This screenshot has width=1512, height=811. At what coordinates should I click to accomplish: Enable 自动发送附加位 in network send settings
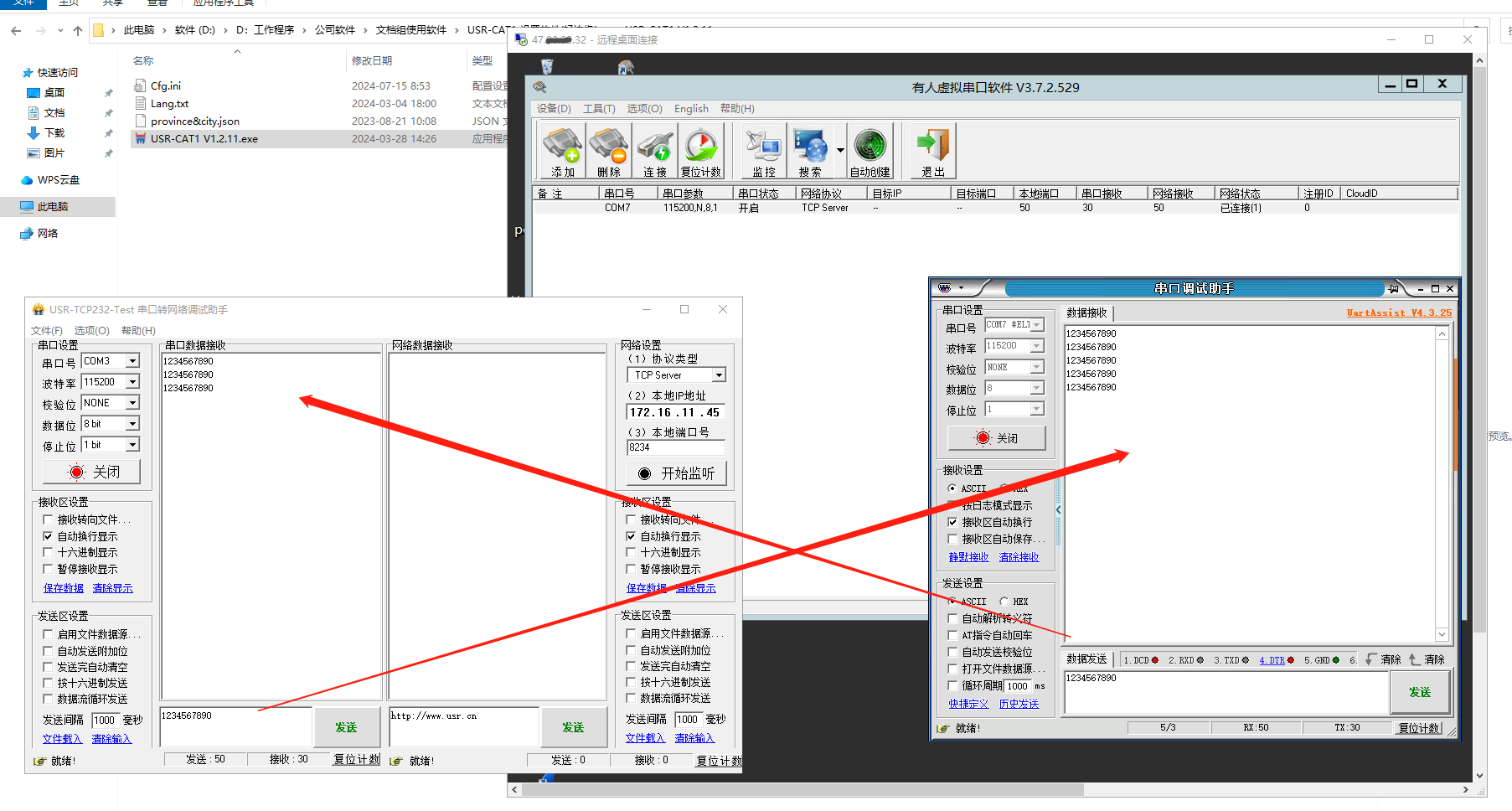[631, 650]
